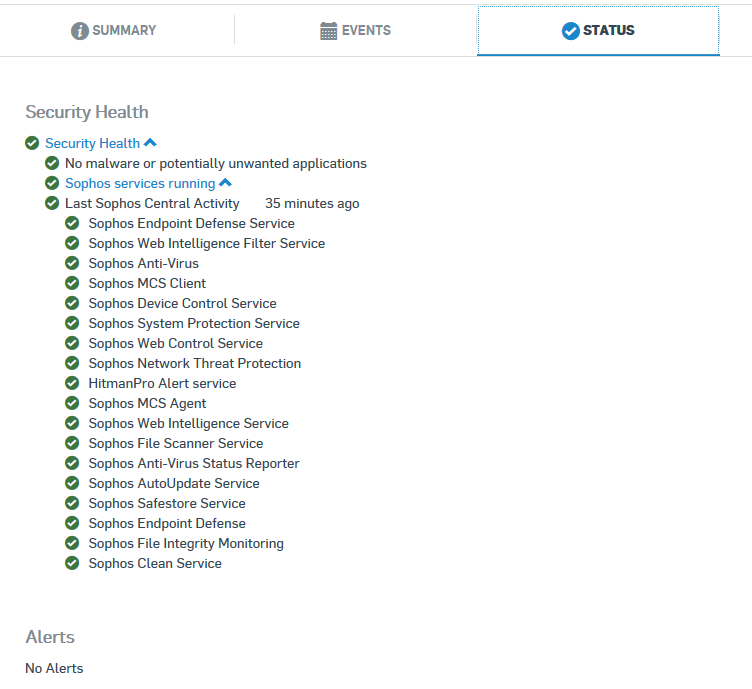Select Sophos Network Threat Protection entry
This screenshot has width=752, height=689.
pyautogui.click(x=195, y=363)
